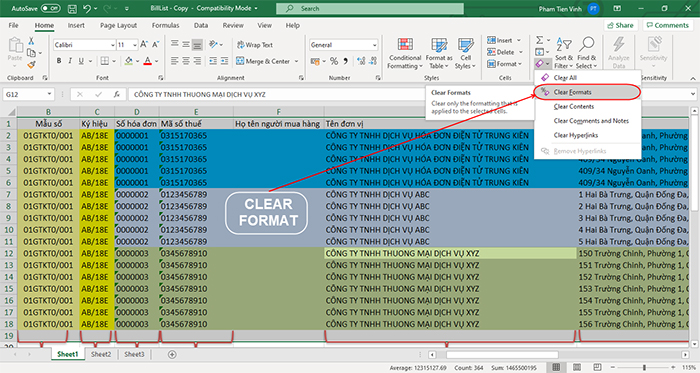The width and height of the screenshot is (700, 373).
Task: Click the zoom slider handle
Action: click(x=644, y=367)
